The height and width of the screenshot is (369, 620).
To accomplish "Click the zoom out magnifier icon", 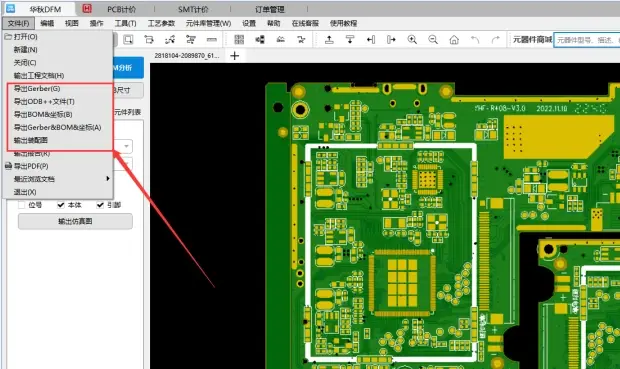I will (433, 40).
